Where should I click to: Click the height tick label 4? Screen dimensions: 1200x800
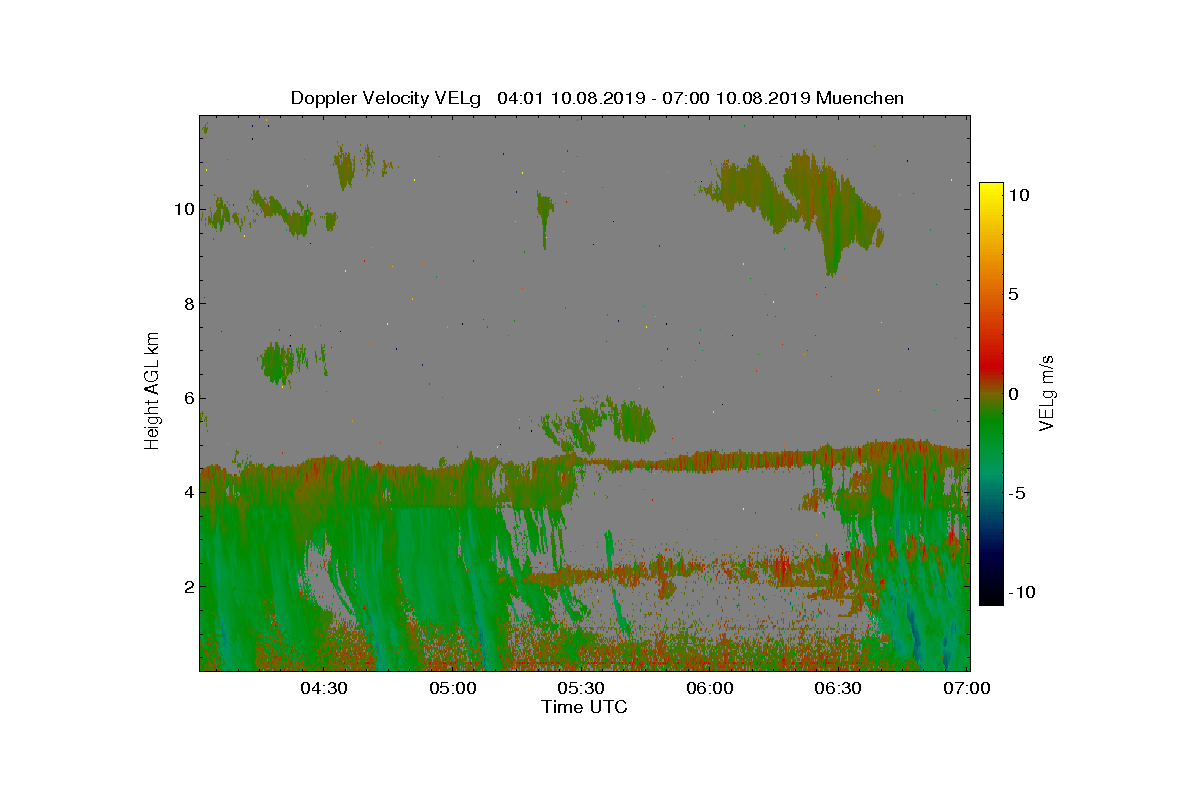(187, 491)
